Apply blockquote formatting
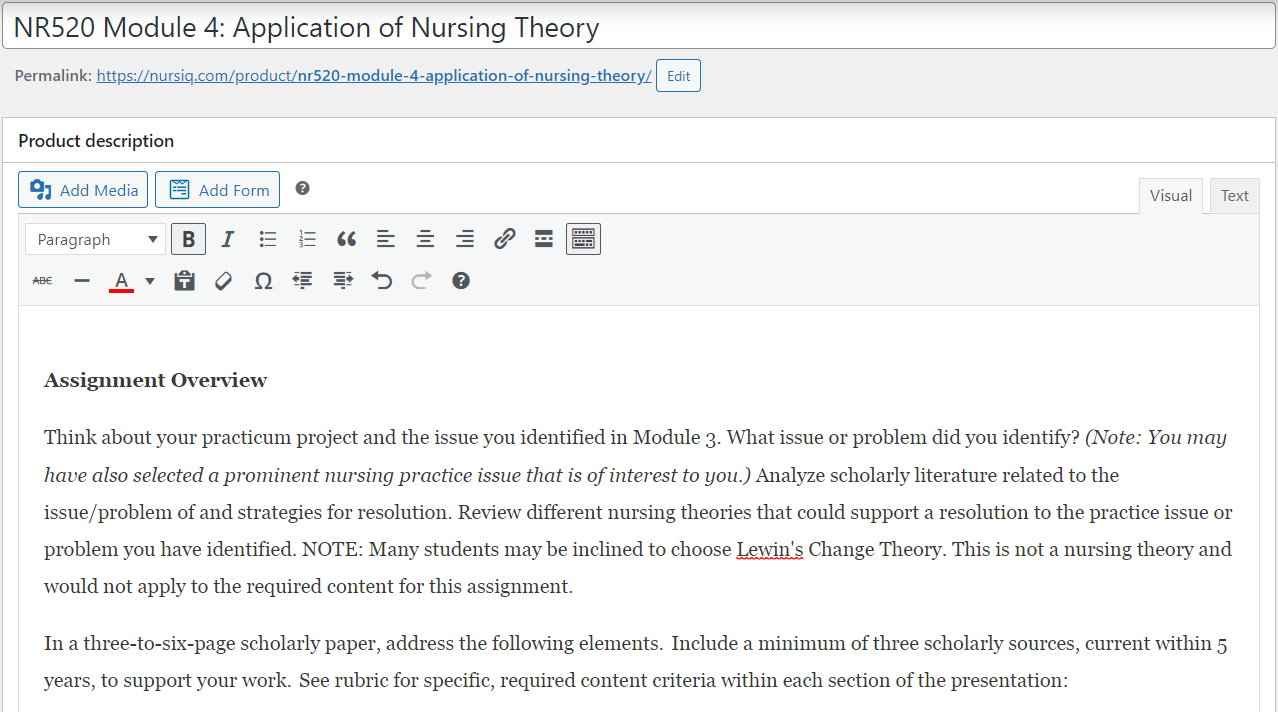This screenshot has width=1278, height=712. click(346, 240)
